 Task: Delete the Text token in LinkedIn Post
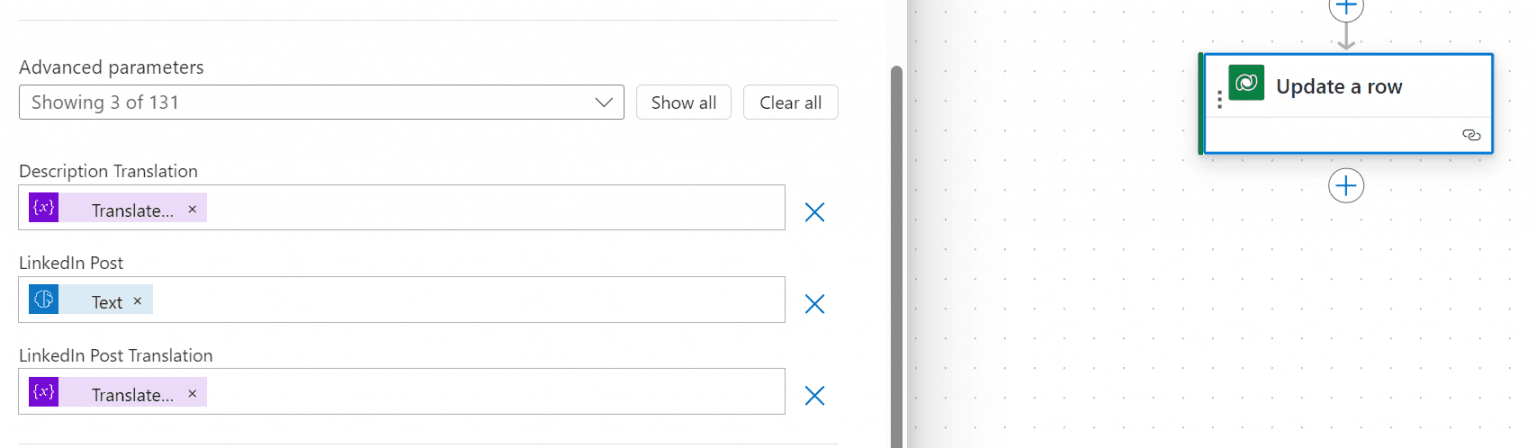coord(137,301)
